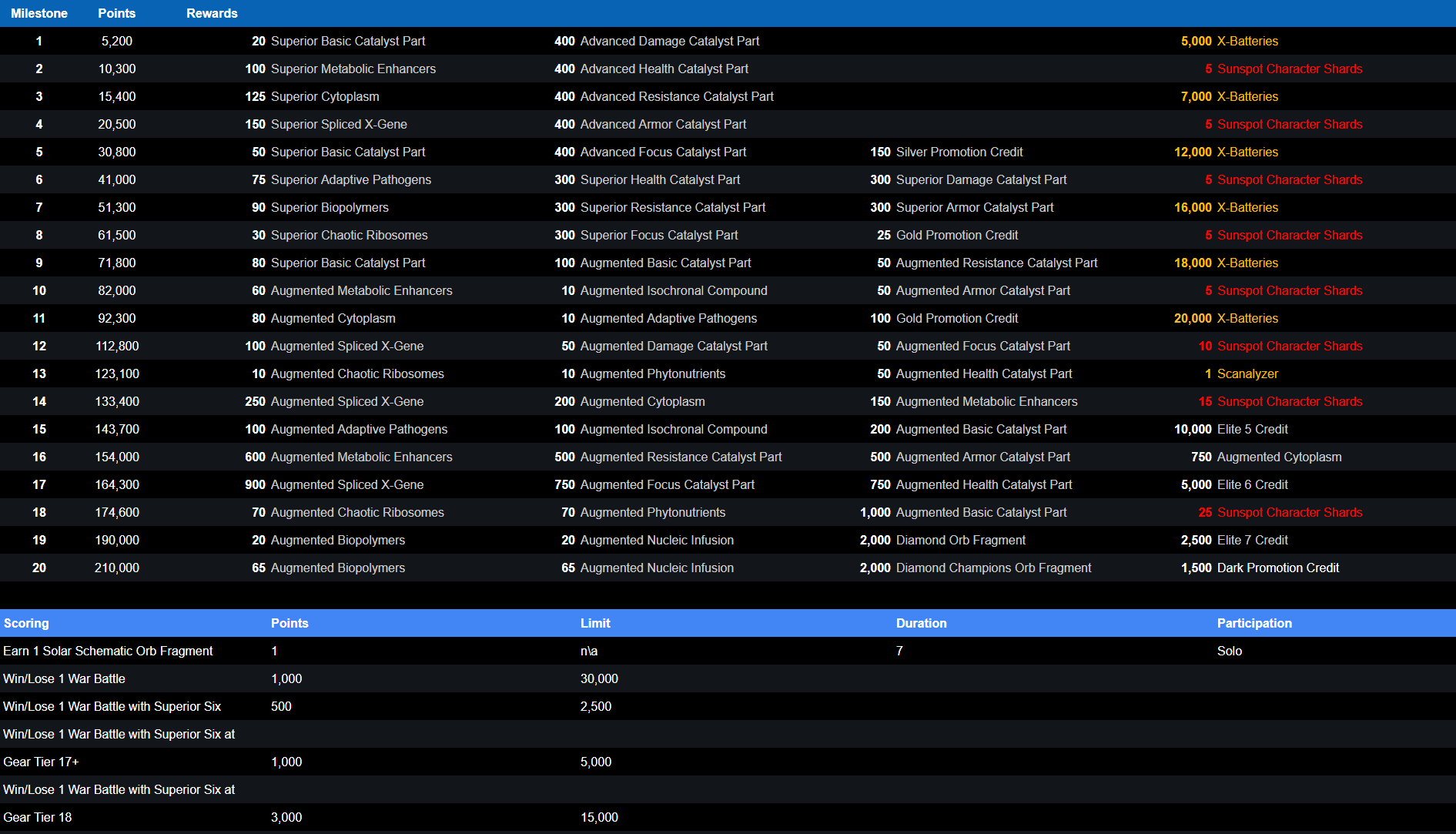Viewport: 1456px width, 834px height.
Task: Select '1,500 Dark Promotion Credit' reward
Action: [x=1260, y=568]
